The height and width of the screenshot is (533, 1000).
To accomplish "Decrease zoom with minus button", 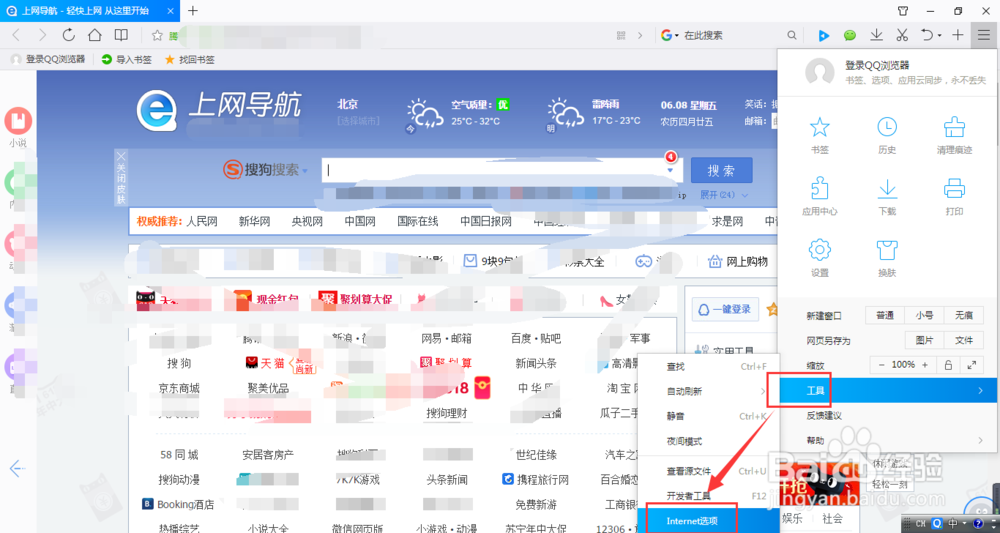I will [881, 365].
